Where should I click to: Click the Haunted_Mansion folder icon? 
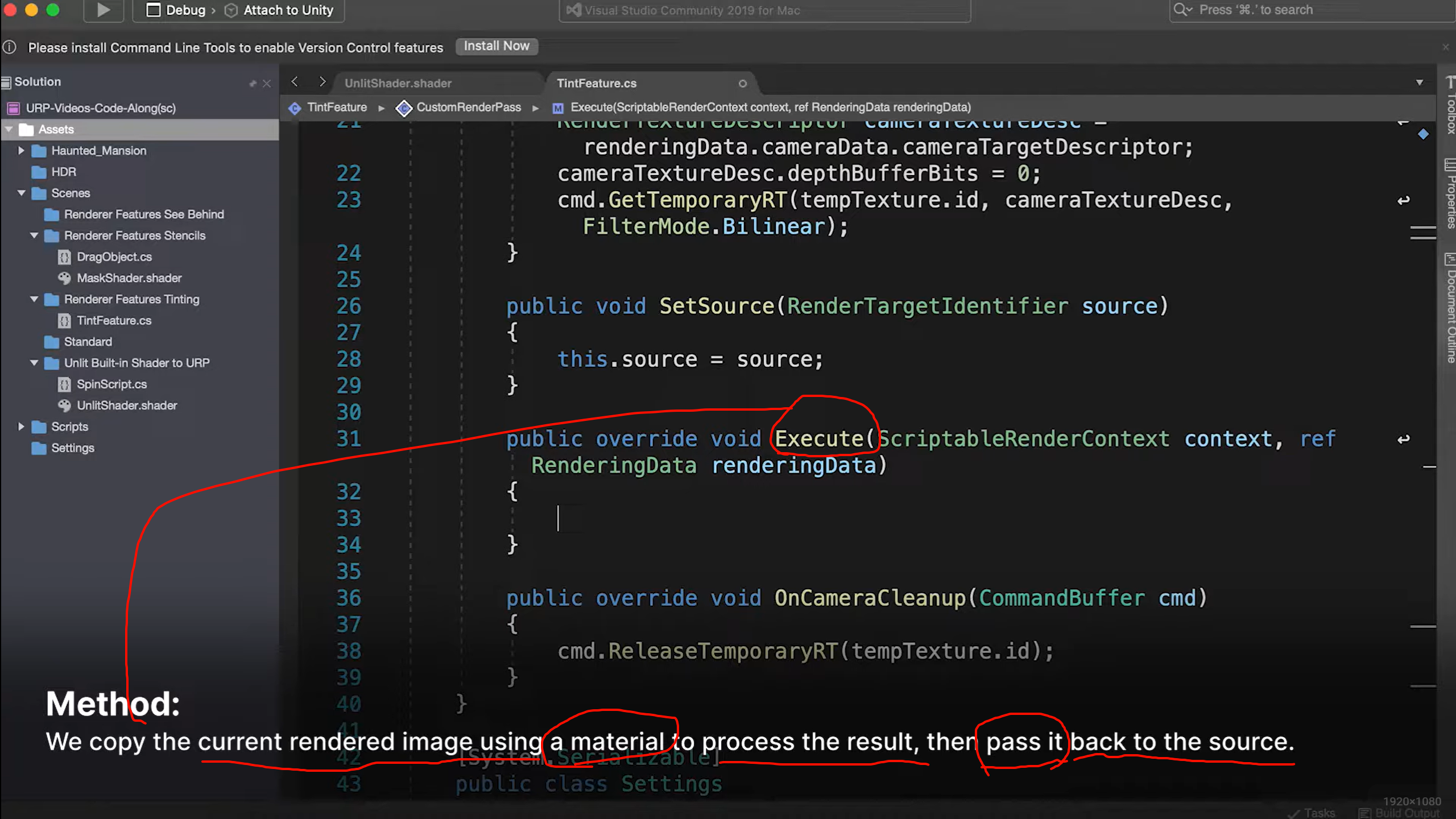pos(39,151)
